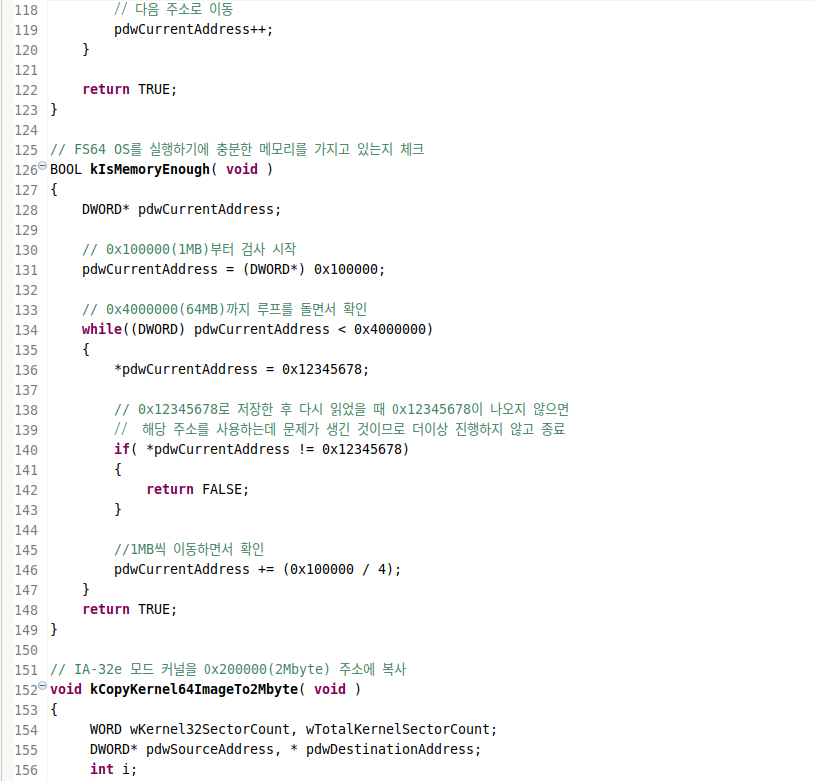Click comment line 139 '해당 주소를 사용하는데'
This screenshot has width=814, height=781.
[340, 430]
